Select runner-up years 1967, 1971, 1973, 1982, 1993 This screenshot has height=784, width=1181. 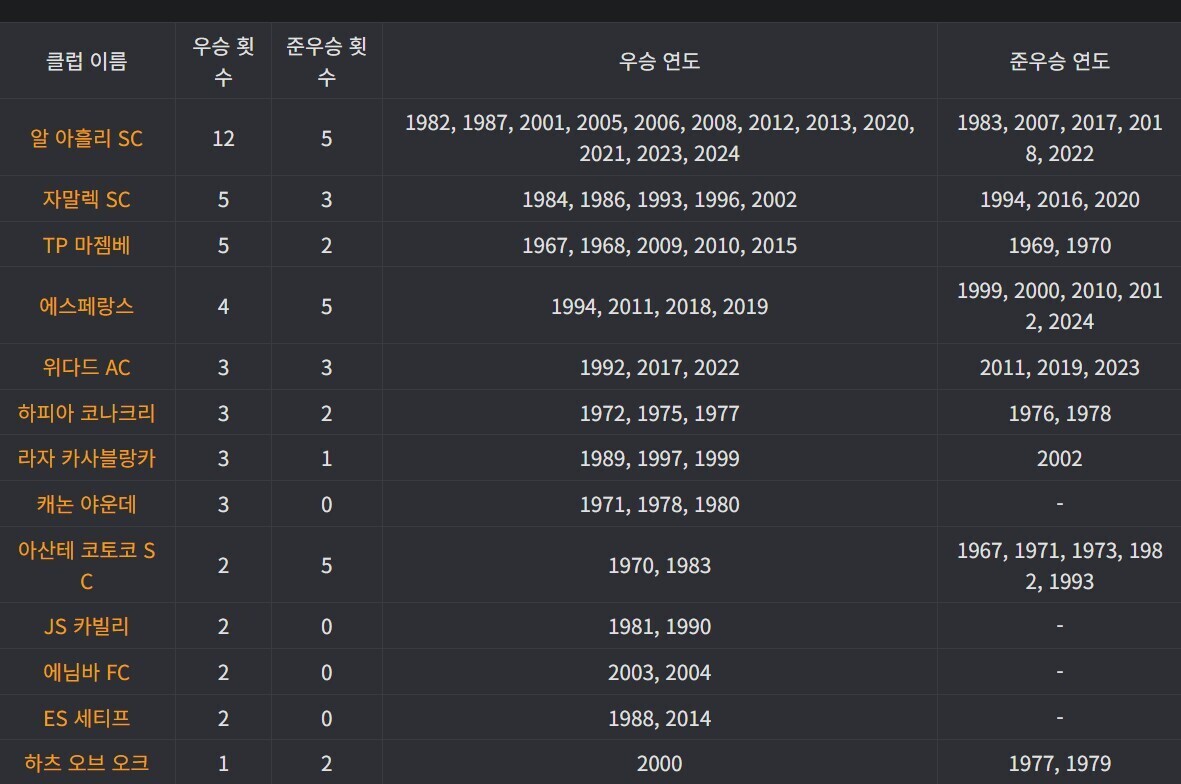1059,566
